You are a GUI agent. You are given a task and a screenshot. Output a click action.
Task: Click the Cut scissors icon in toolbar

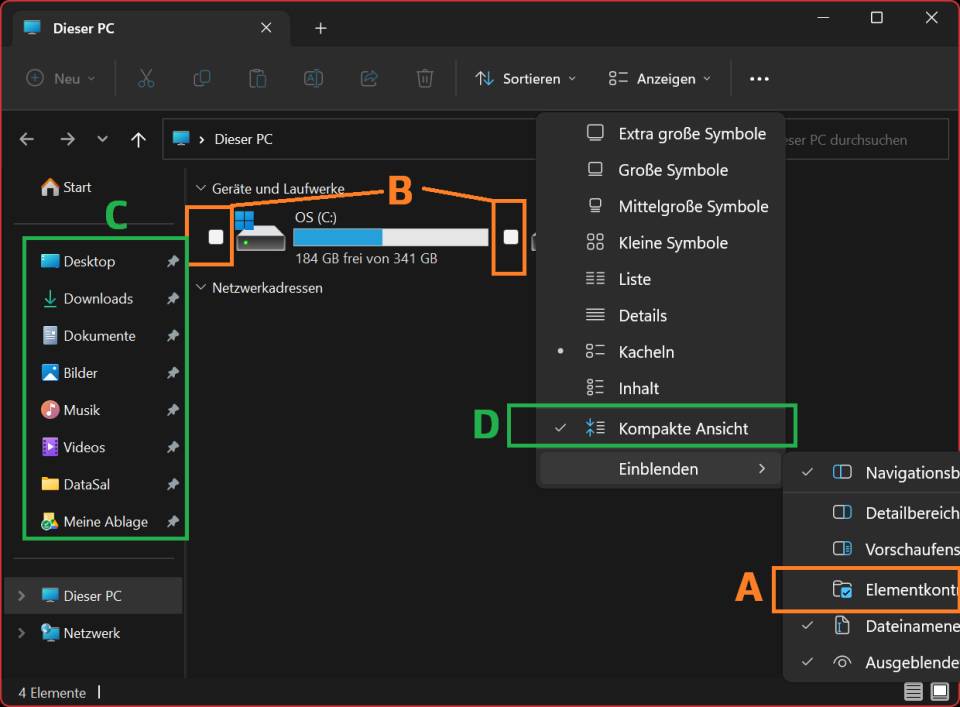click(x=146, y=78)
